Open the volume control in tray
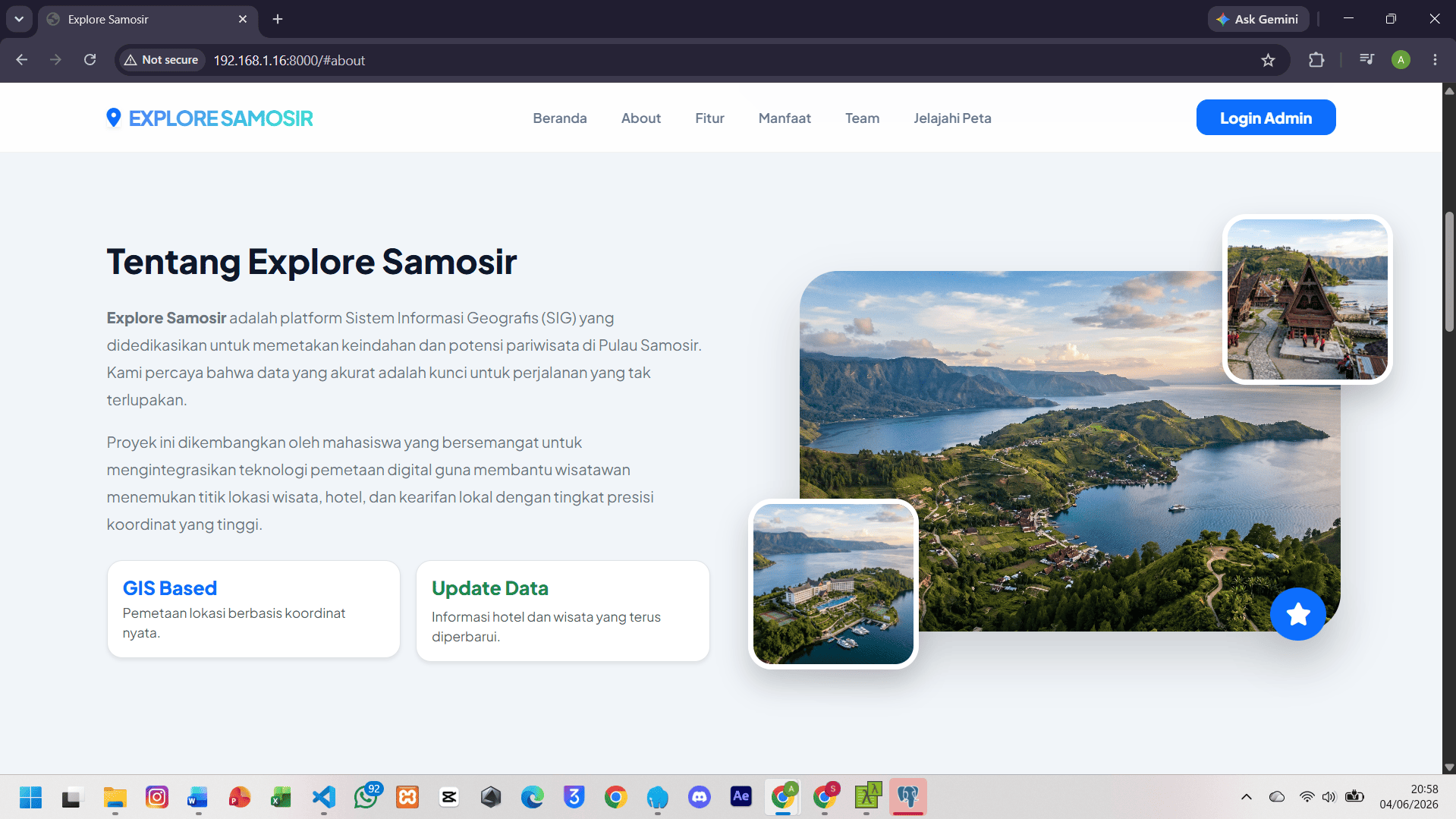Viewport: 1456px width, 819px height. pyautogui.click(x=1329, y=797)
